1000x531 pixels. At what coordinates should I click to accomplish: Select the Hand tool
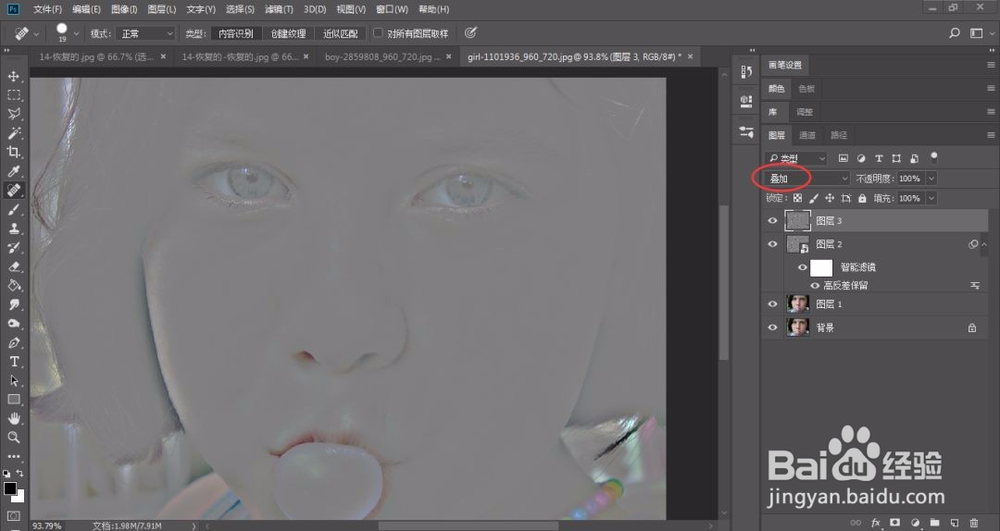[x=13, y=419]
